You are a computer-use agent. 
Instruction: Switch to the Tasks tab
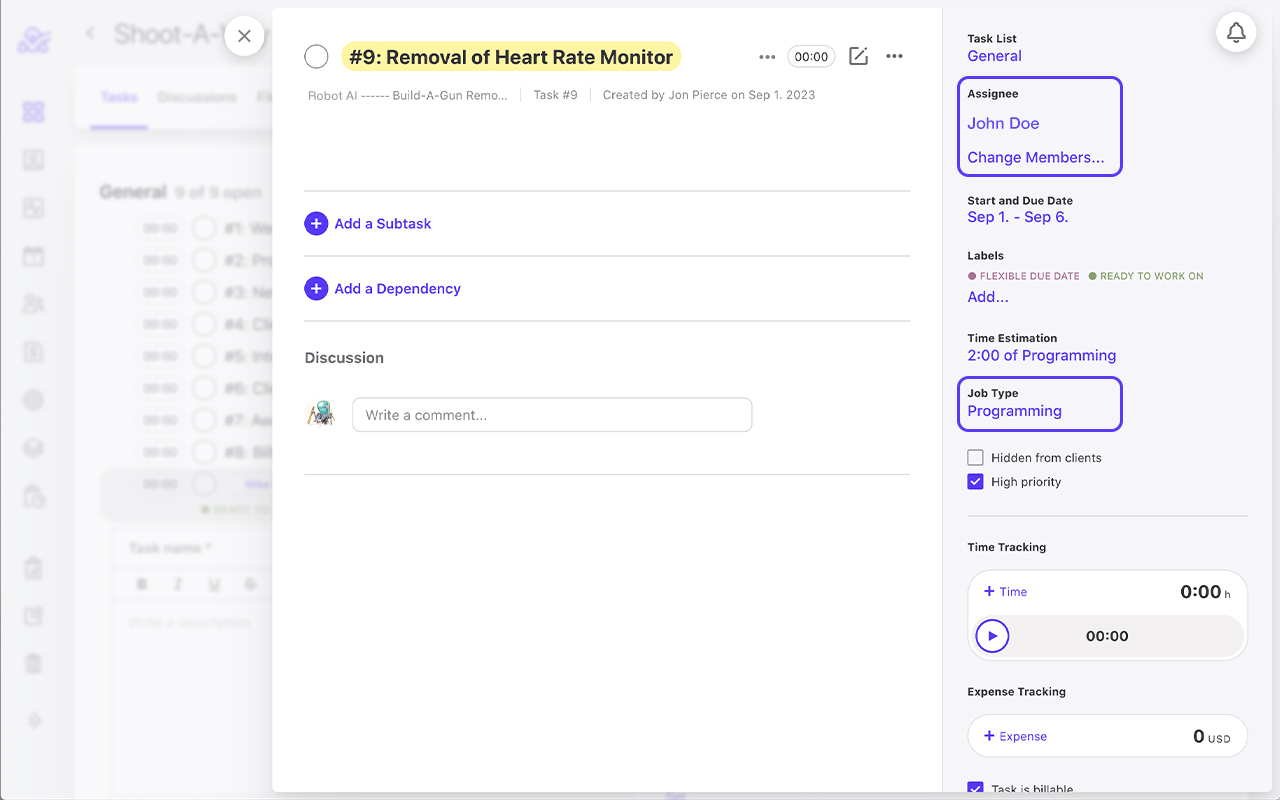(x=119, y=97)
